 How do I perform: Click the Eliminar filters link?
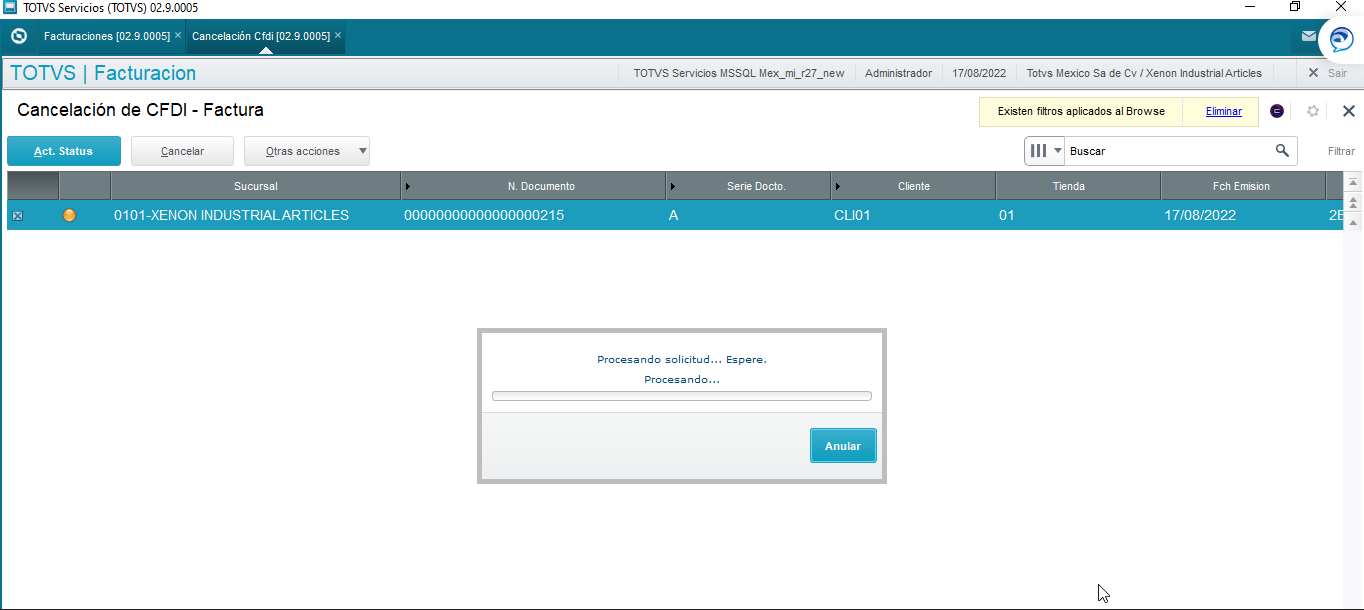click(1224, 111)
